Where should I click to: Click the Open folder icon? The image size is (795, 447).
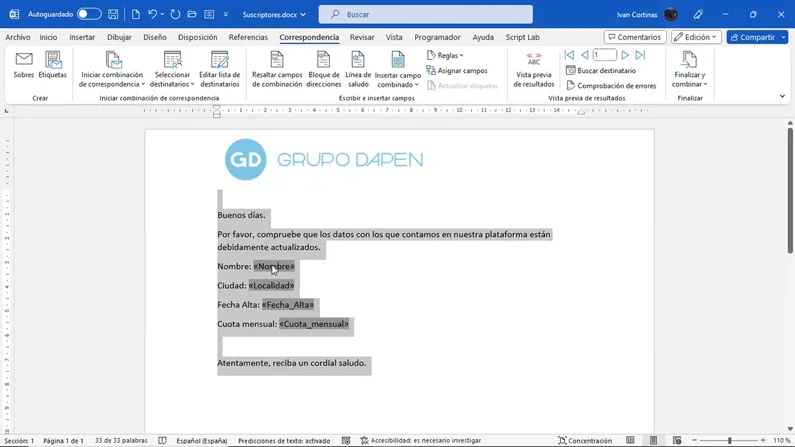192,14
